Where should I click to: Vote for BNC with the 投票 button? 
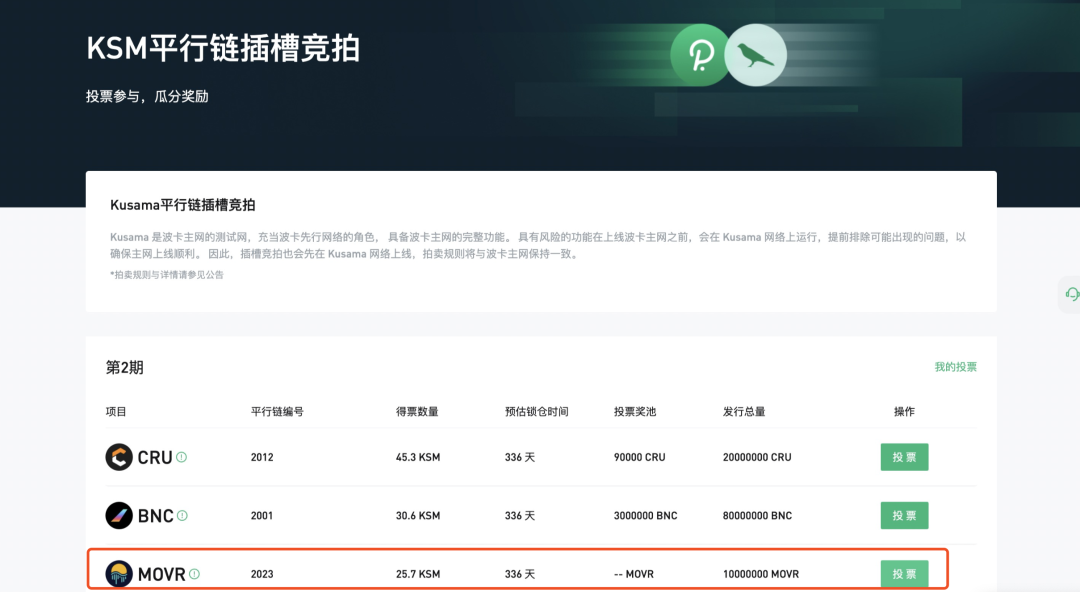[x=904, y=516]
